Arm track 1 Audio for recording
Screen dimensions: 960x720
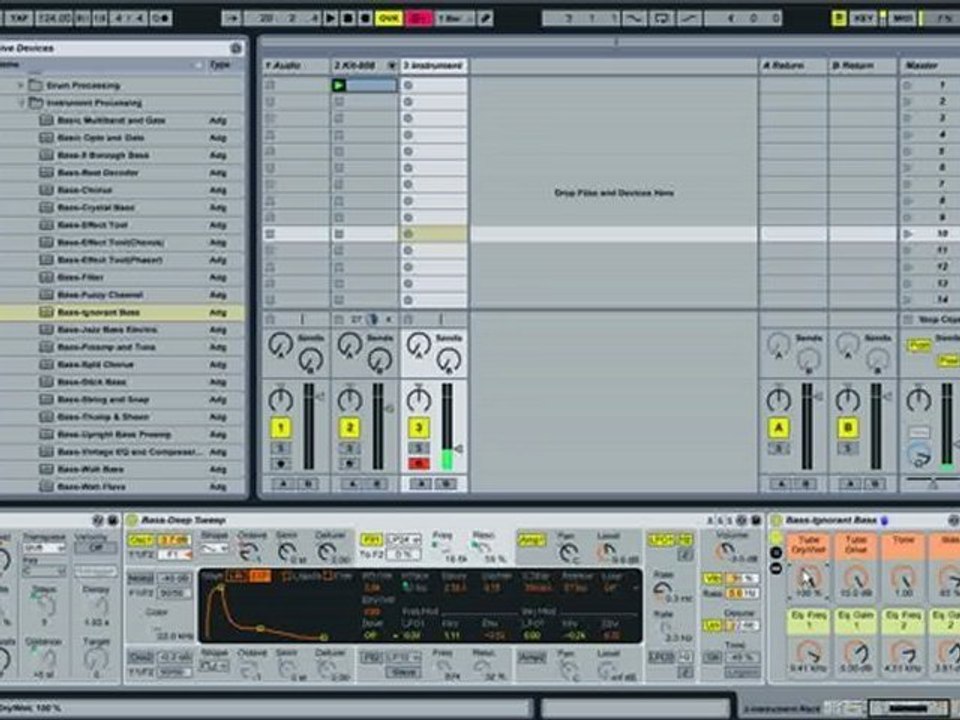pos(280,463)
